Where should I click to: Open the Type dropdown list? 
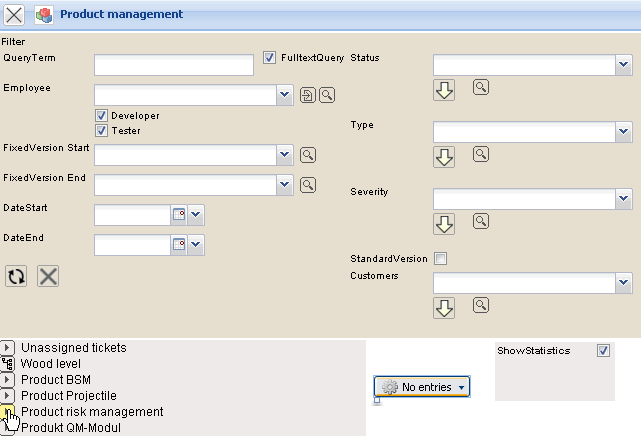(623, 132)
